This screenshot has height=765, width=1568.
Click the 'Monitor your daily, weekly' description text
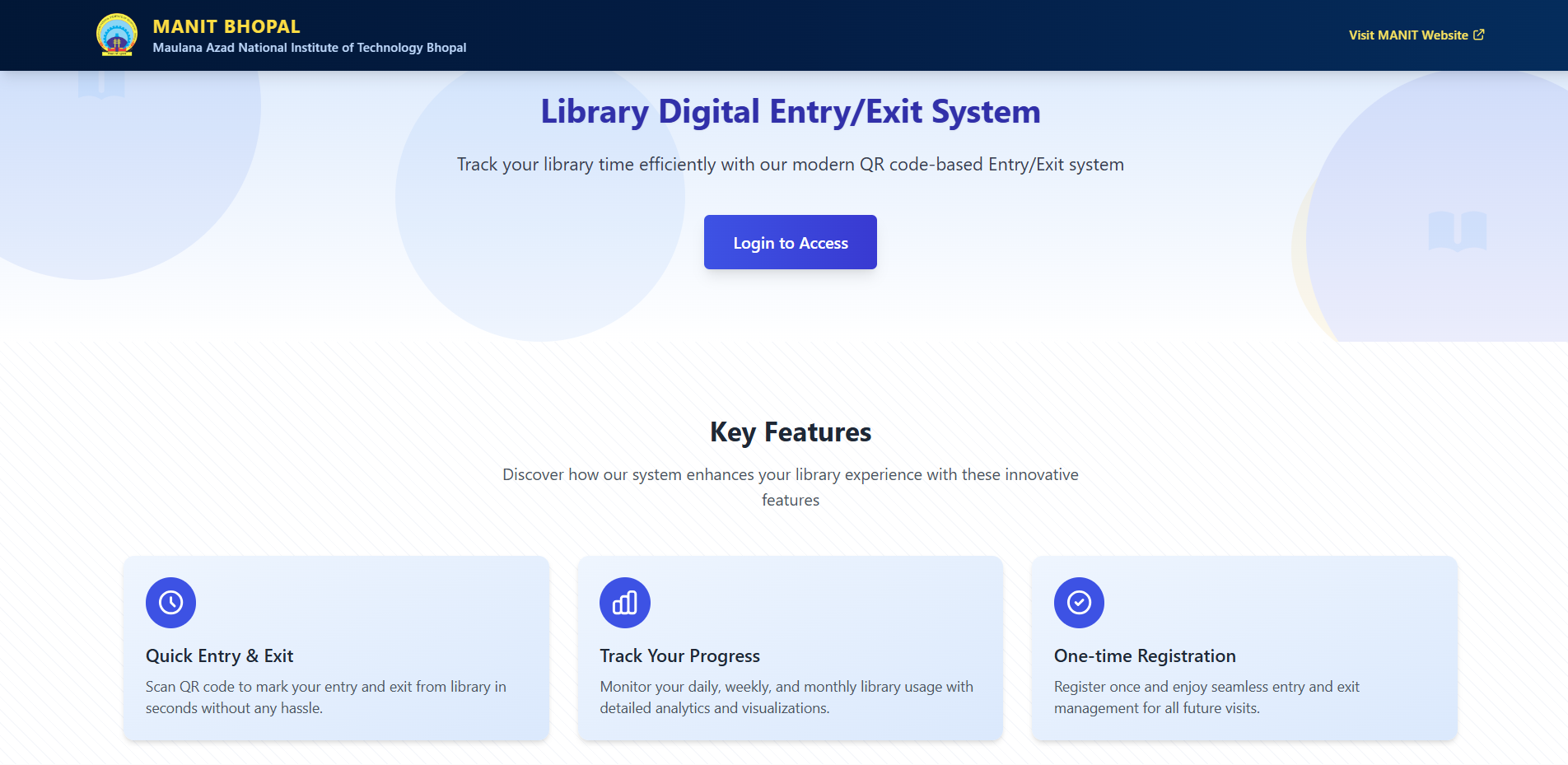(786, 697)
